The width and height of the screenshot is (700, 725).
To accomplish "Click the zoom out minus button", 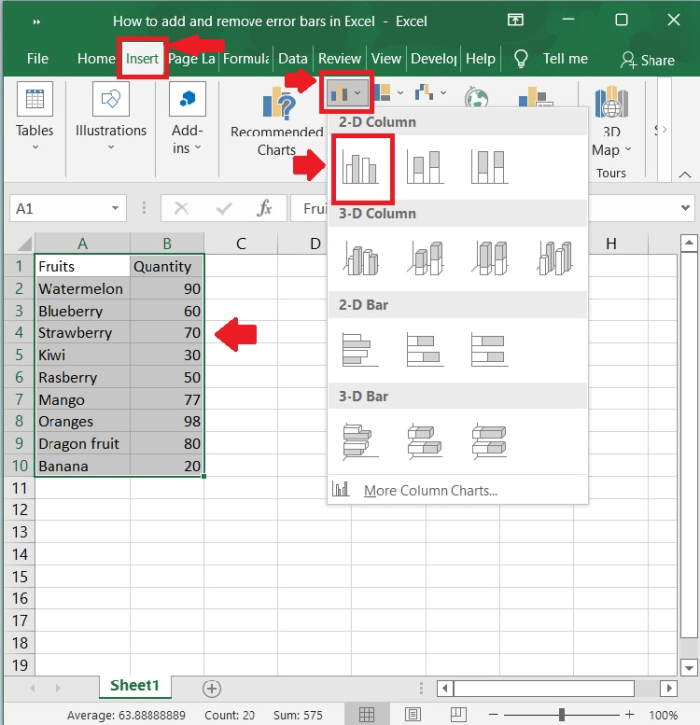I will (493, 715).
